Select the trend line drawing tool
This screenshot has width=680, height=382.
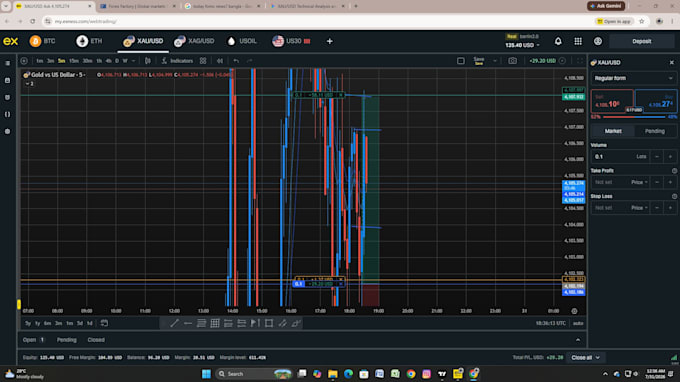pos(174,323)
